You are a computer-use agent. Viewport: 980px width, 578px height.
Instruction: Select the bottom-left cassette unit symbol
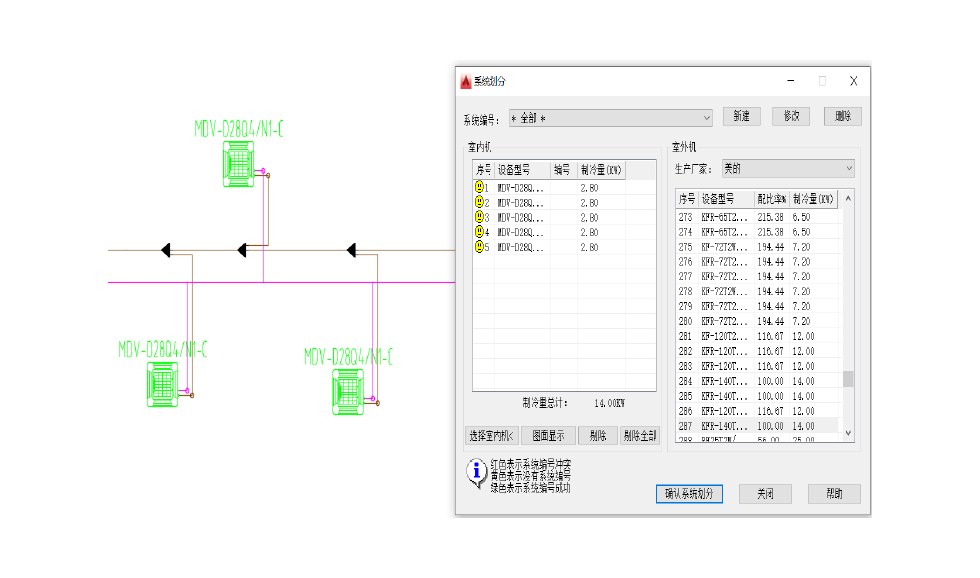point(163,383)
